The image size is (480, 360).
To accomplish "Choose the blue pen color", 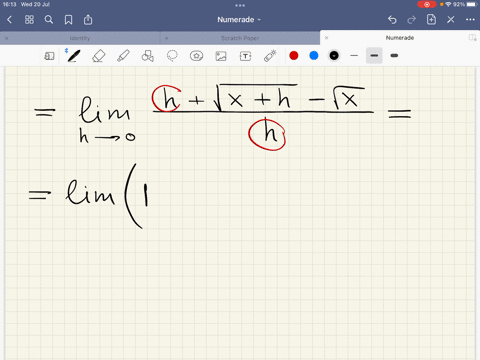I will (x=314, y=56).
